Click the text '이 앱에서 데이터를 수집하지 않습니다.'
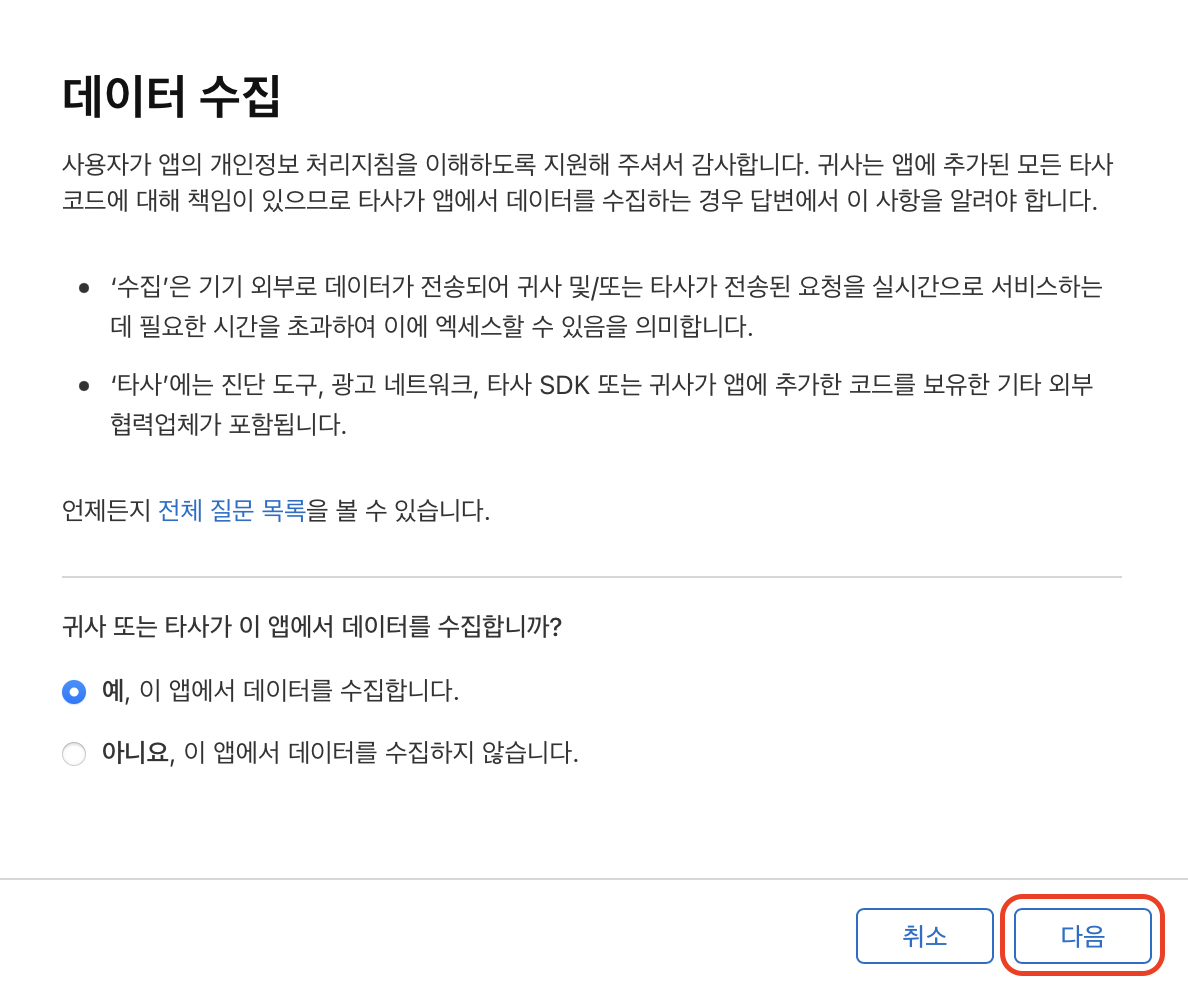Viewport: 1188px width, 988px height. [x=381, y=753]
